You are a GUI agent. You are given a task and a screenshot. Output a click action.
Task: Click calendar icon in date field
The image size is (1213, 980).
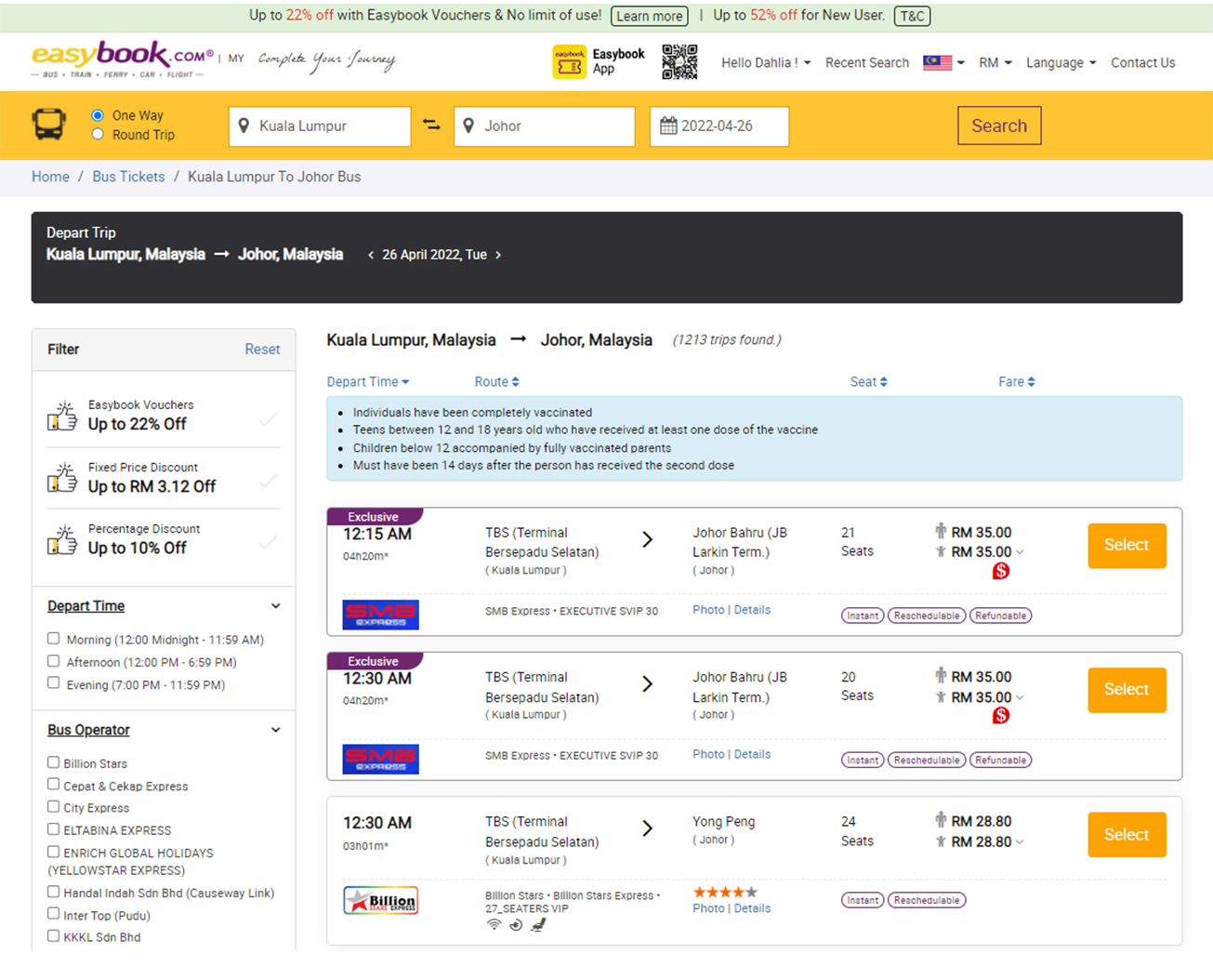pyautogui.click(x=668, y=126)
